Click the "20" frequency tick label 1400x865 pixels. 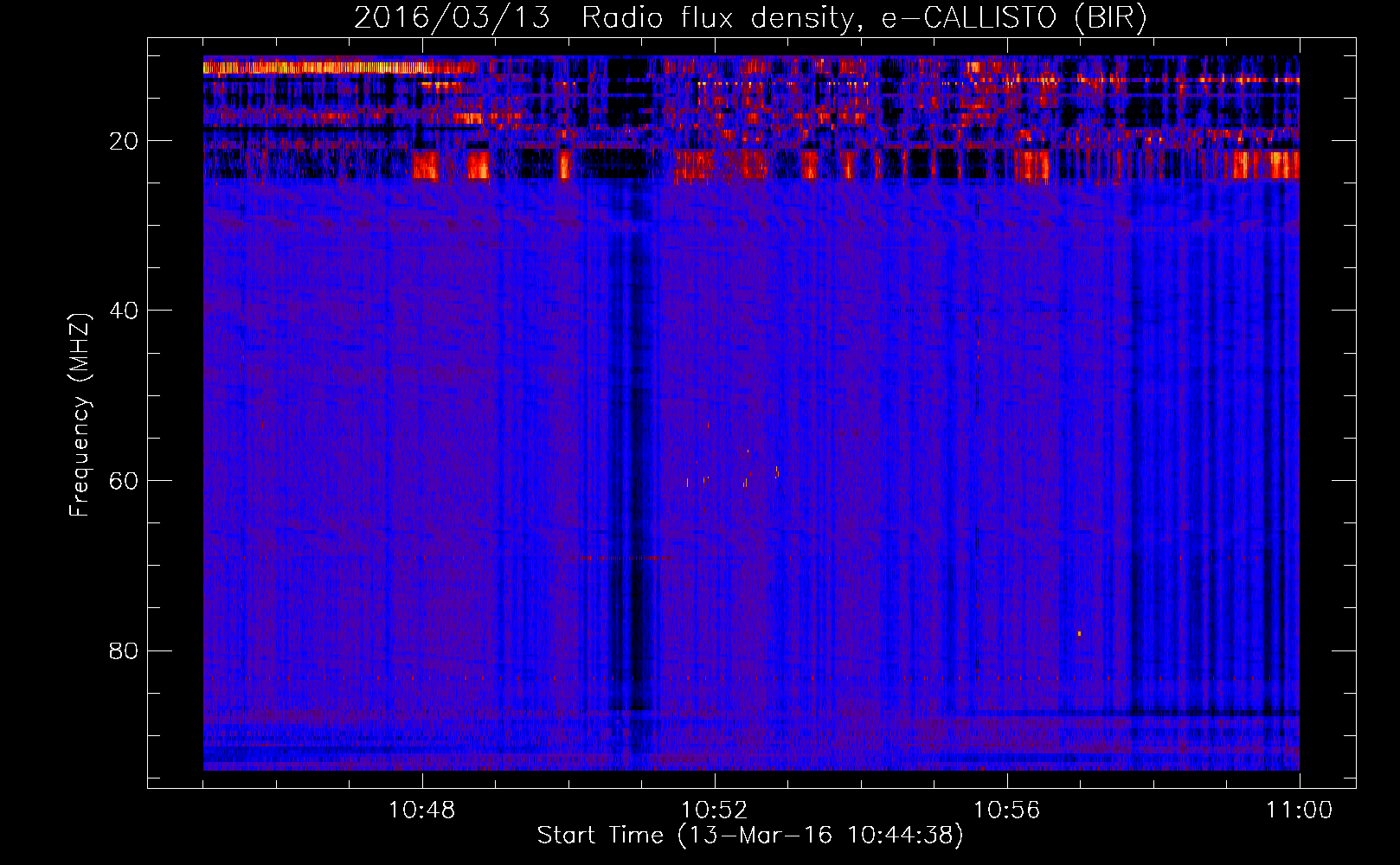pos(124,141)
